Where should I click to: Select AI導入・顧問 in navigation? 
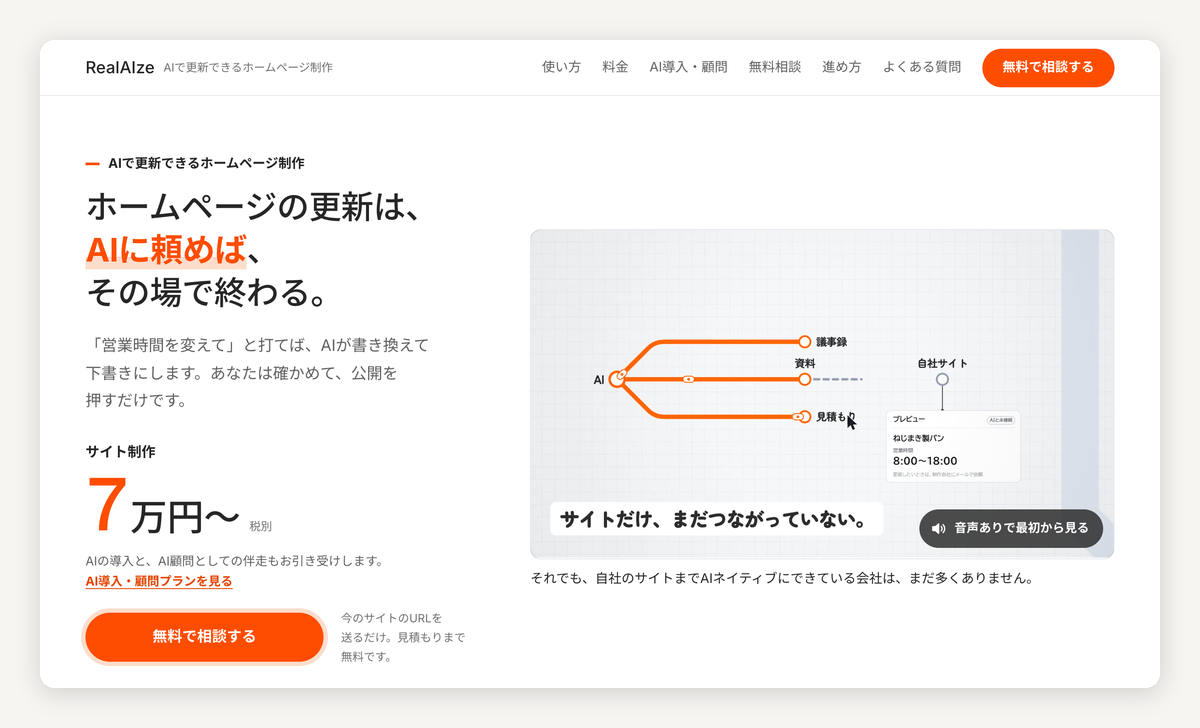tap(688, 67)
